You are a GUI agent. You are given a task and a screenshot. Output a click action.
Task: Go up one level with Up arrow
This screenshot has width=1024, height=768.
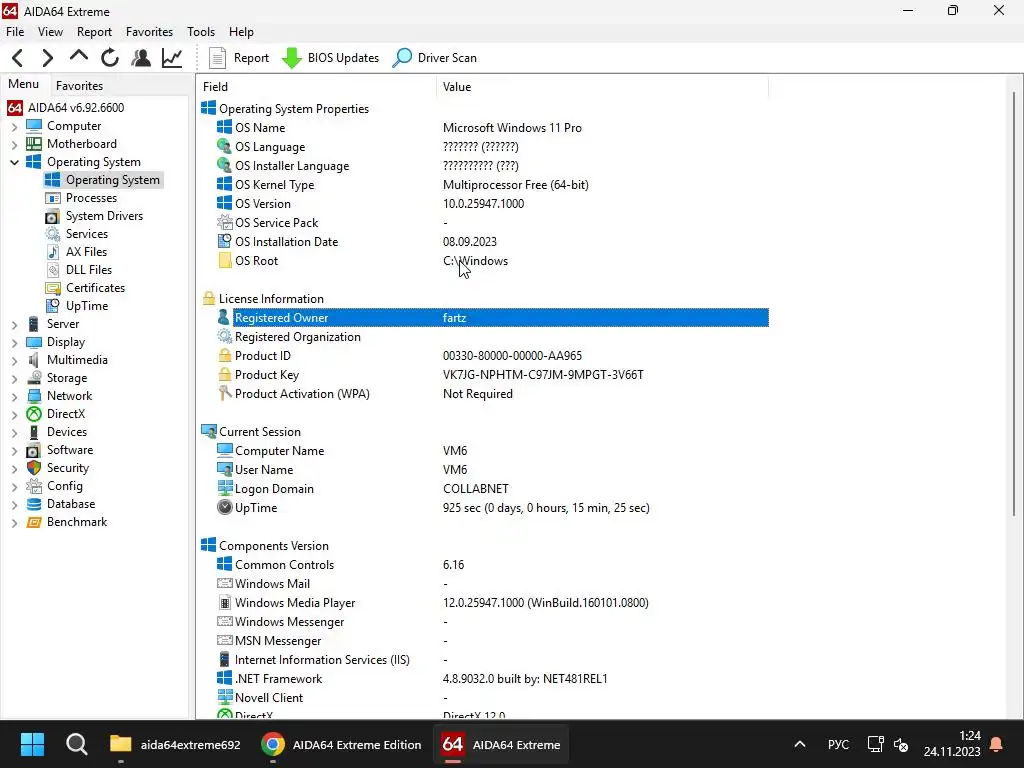pyautogui.click(x=78, y=57)
